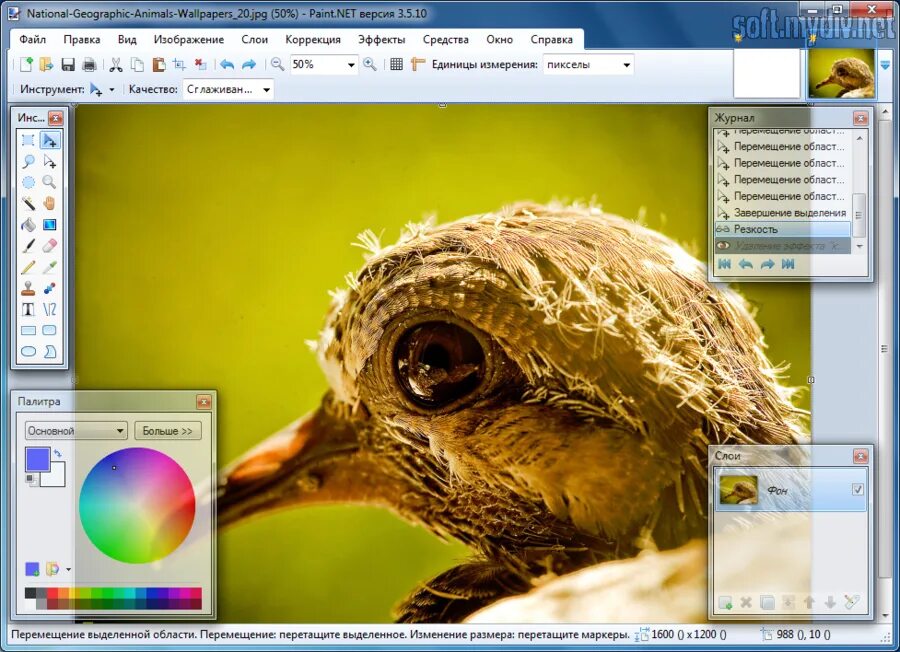
Task: Click the blue primary color swatch
Action: (x=37, y=460)
